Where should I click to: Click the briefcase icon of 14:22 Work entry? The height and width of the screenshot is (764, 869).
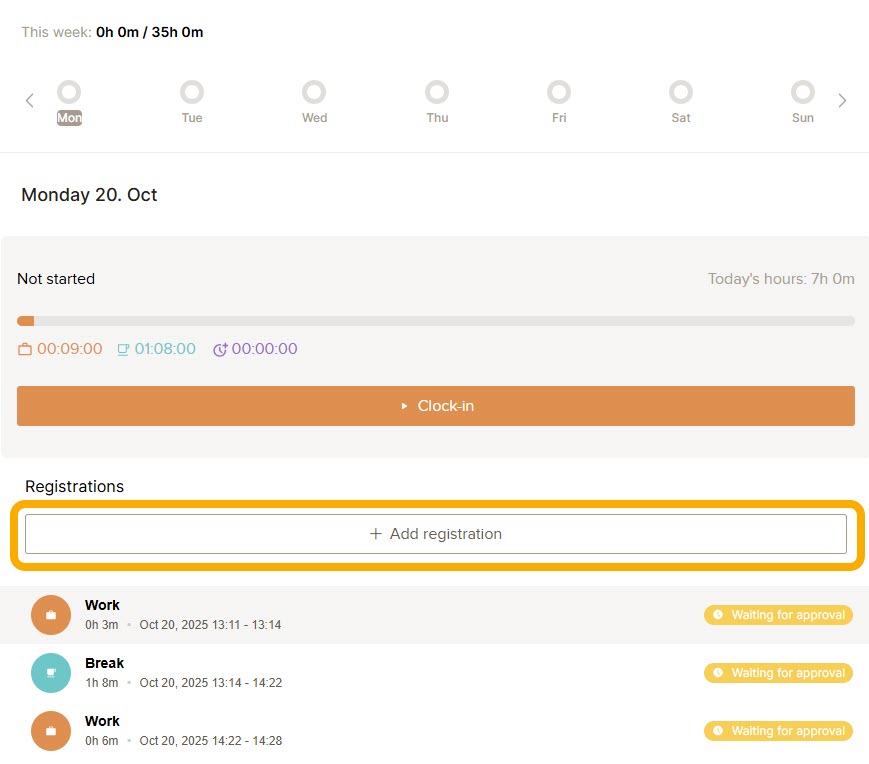[x=51, y=731]
